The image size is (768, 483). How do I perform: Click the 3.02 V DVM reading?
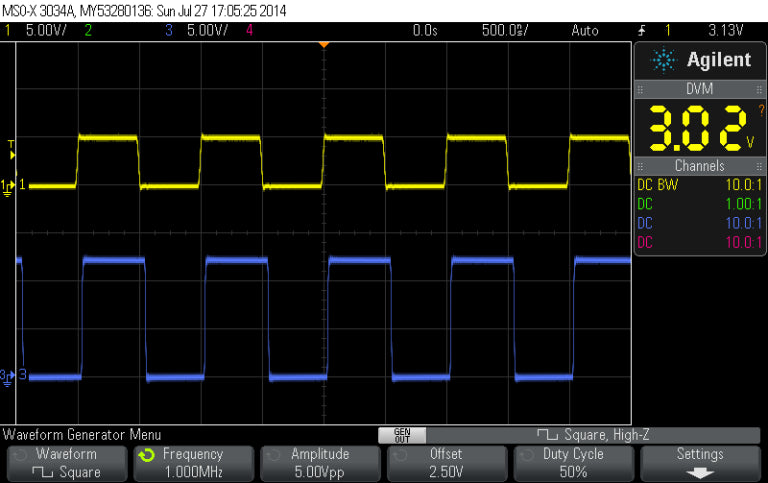point(696,126)
